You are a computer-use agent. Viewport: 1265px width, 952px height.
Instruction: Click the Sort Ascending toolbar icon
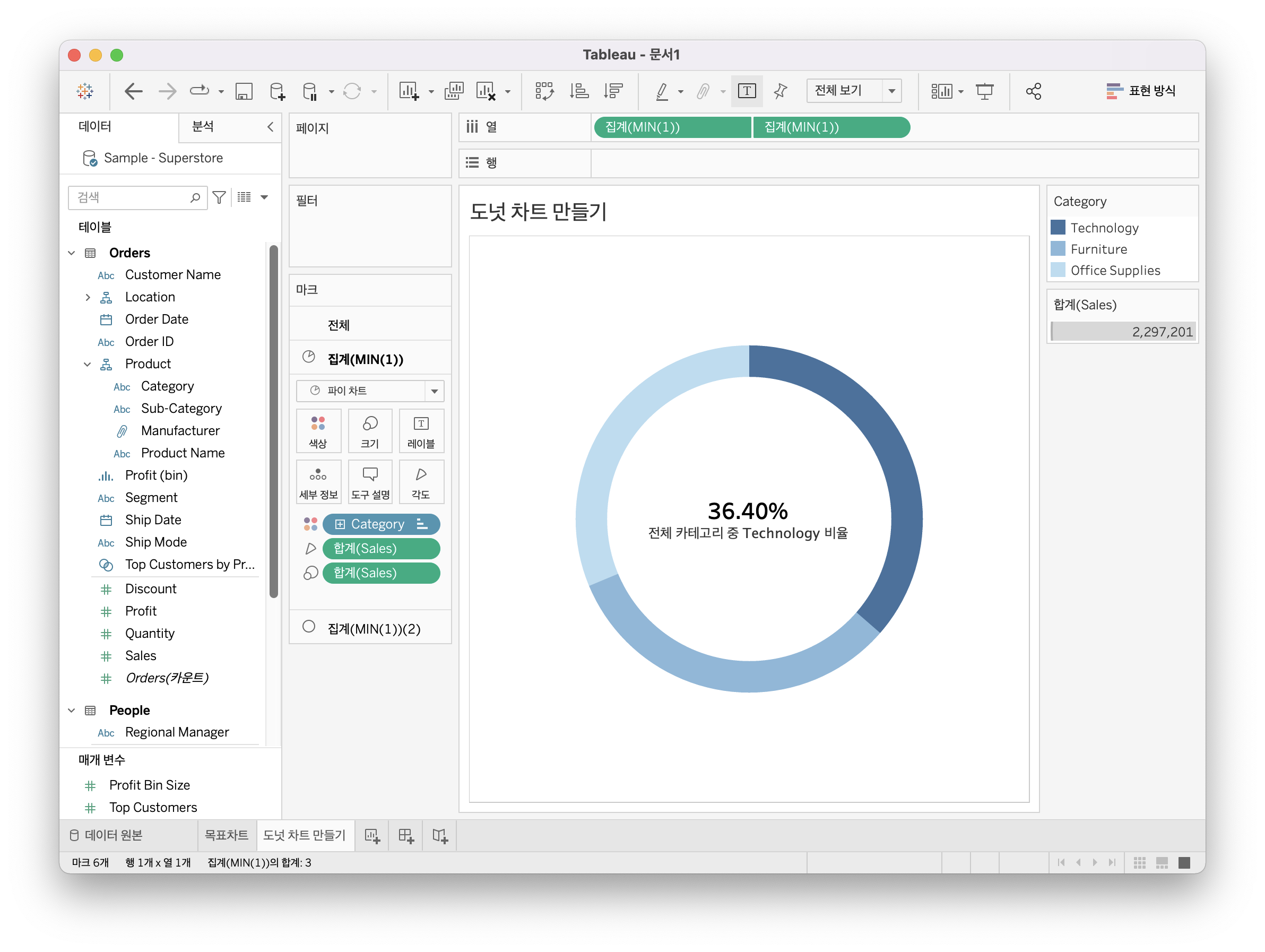click(579, 91)
